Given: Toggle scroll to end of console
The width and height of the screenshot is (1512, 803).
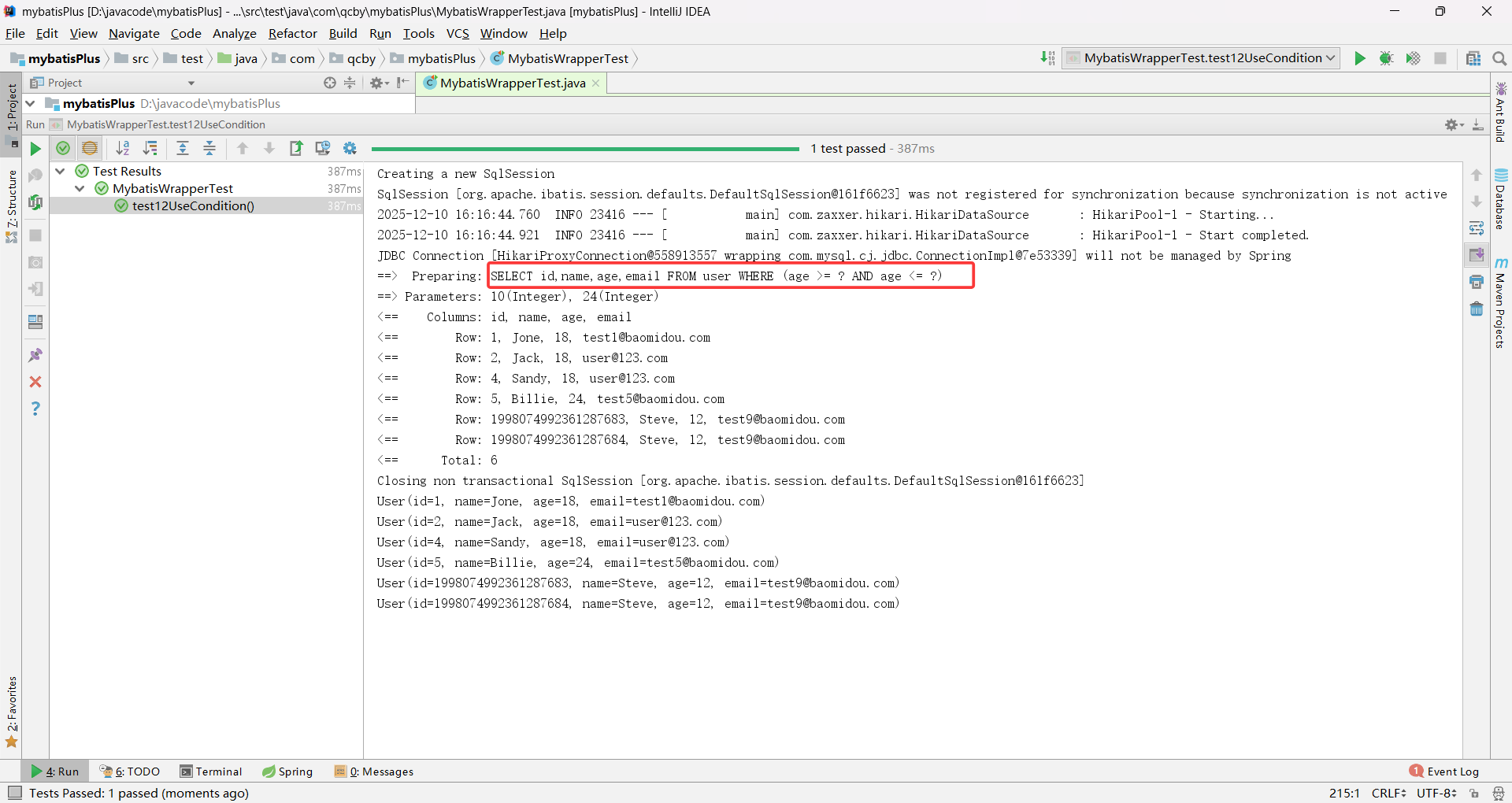Looking at the screenshot, I should pos(1477,255).
